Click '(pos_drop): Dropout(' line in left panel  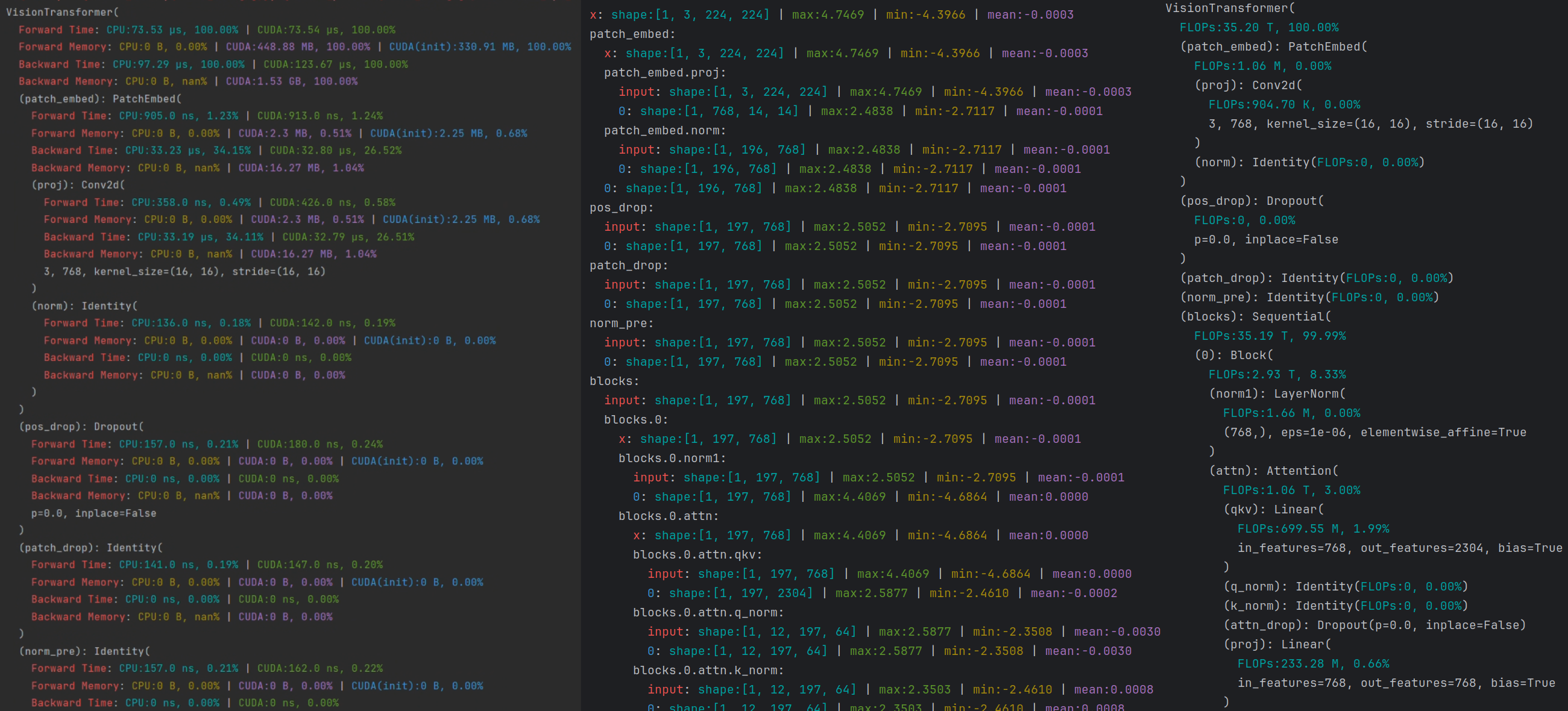[x=81, y=427]
